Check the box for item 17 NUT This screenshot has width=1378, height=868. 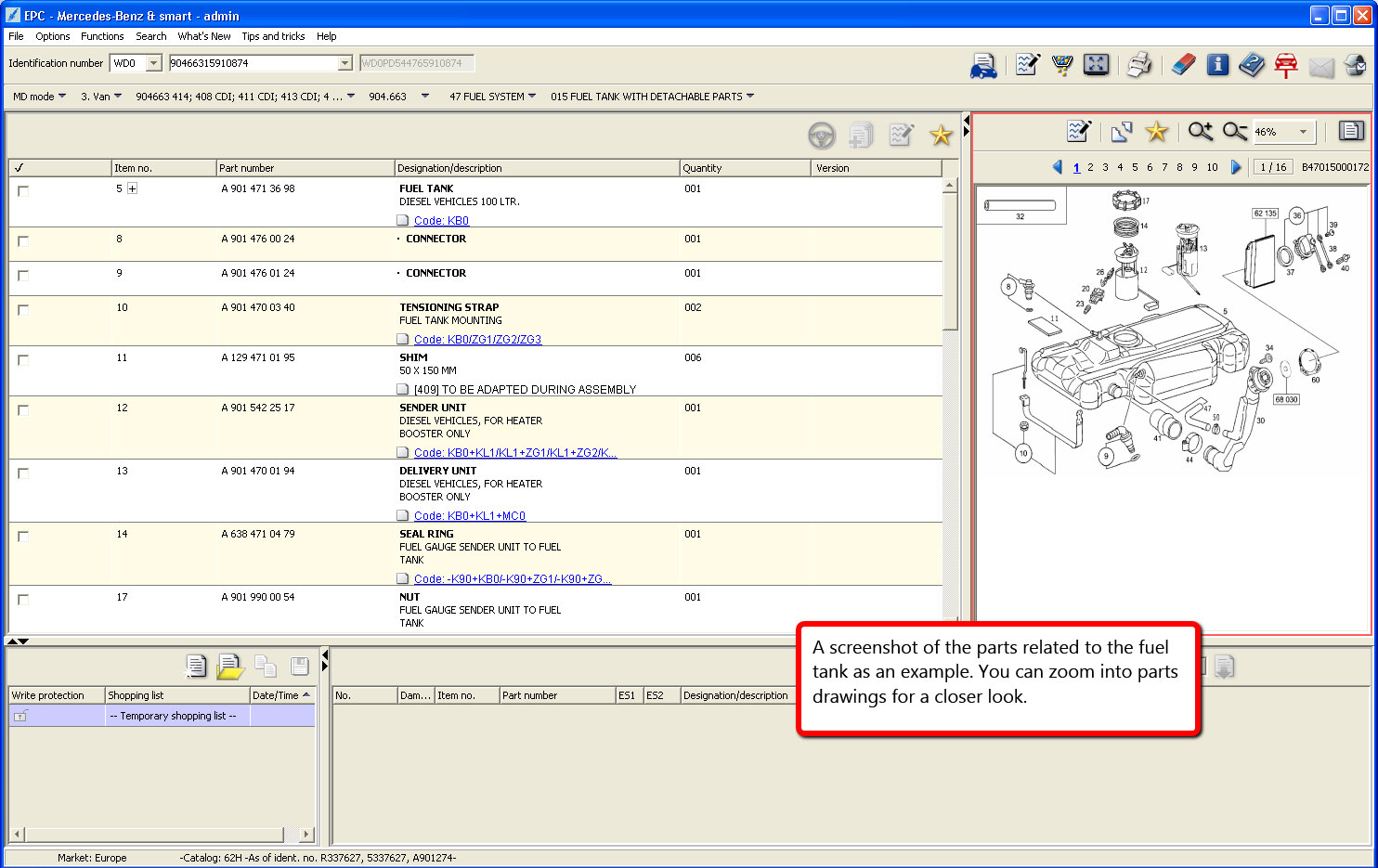(23, 599)
